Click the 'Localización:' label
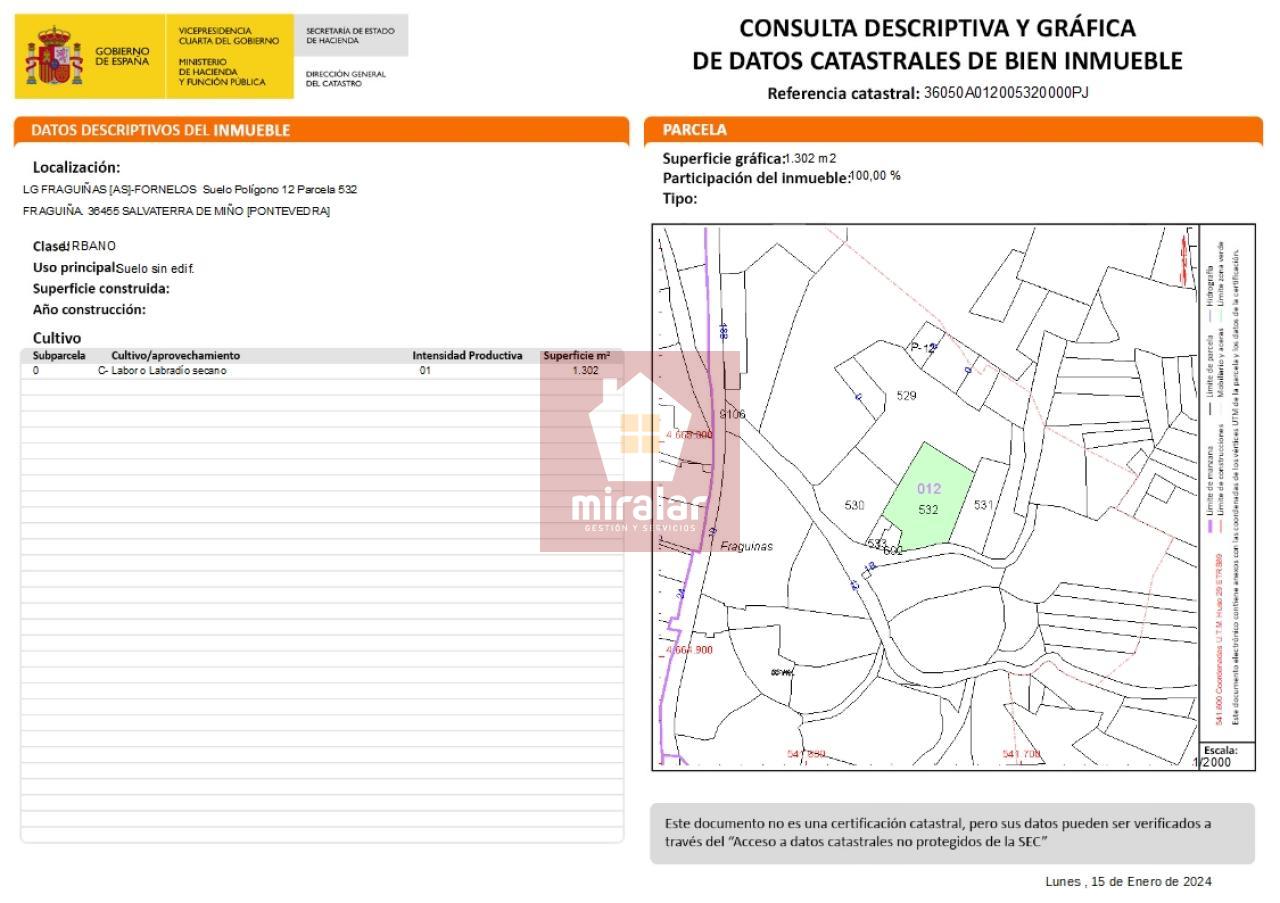The image size is (1280, 903). click(76, 167)
